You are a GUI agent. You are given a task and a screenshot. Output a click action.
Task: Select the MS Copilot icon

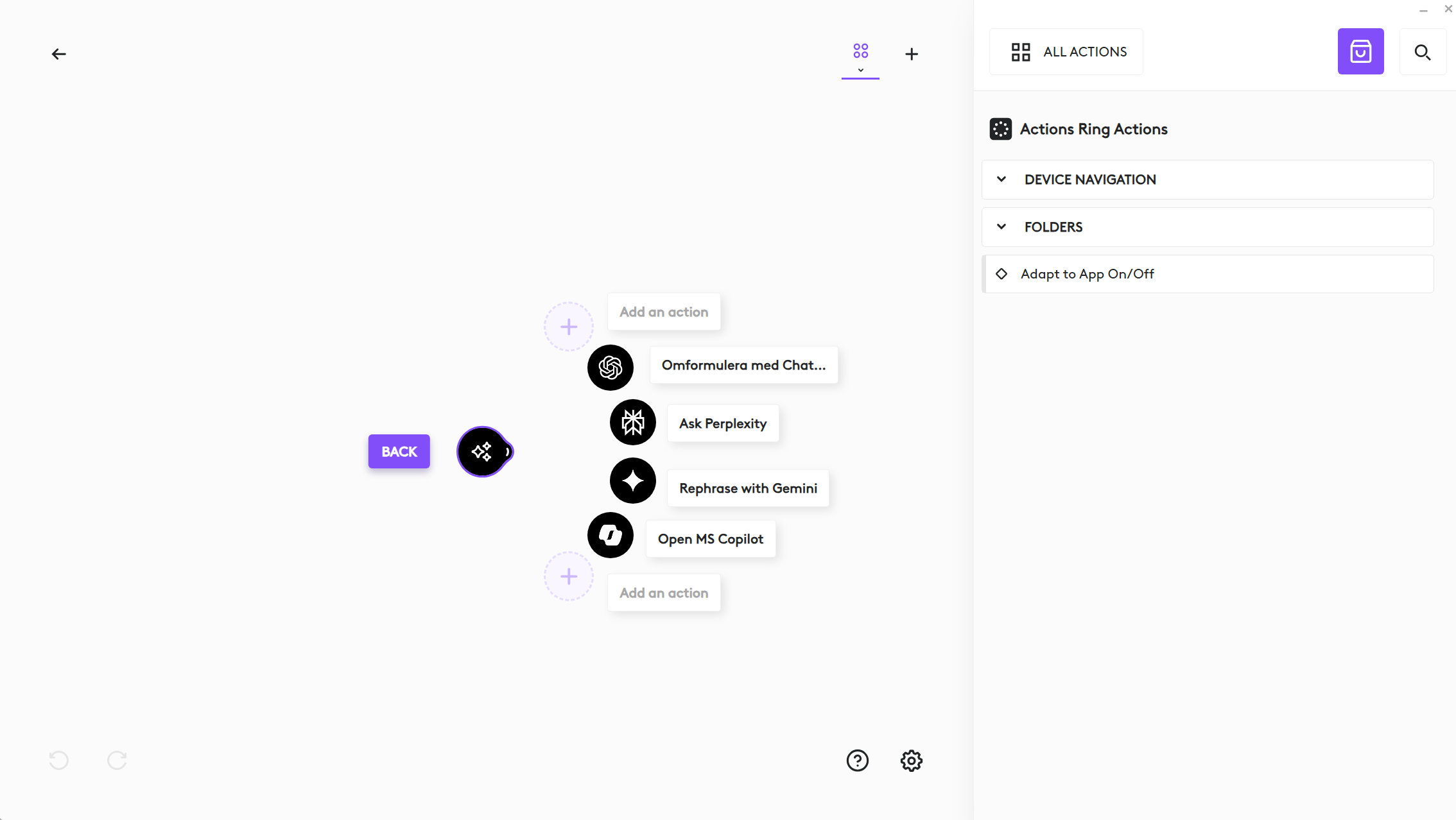coord(610,535)
